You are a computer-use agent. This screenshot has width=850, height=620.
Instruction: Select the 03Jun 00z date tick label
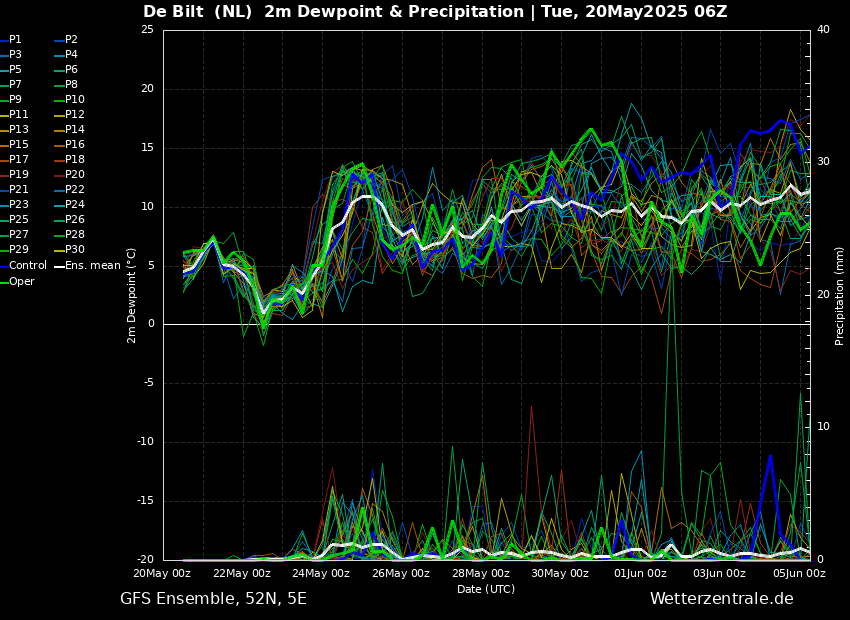pyautogui.click(x=720, y=573)
